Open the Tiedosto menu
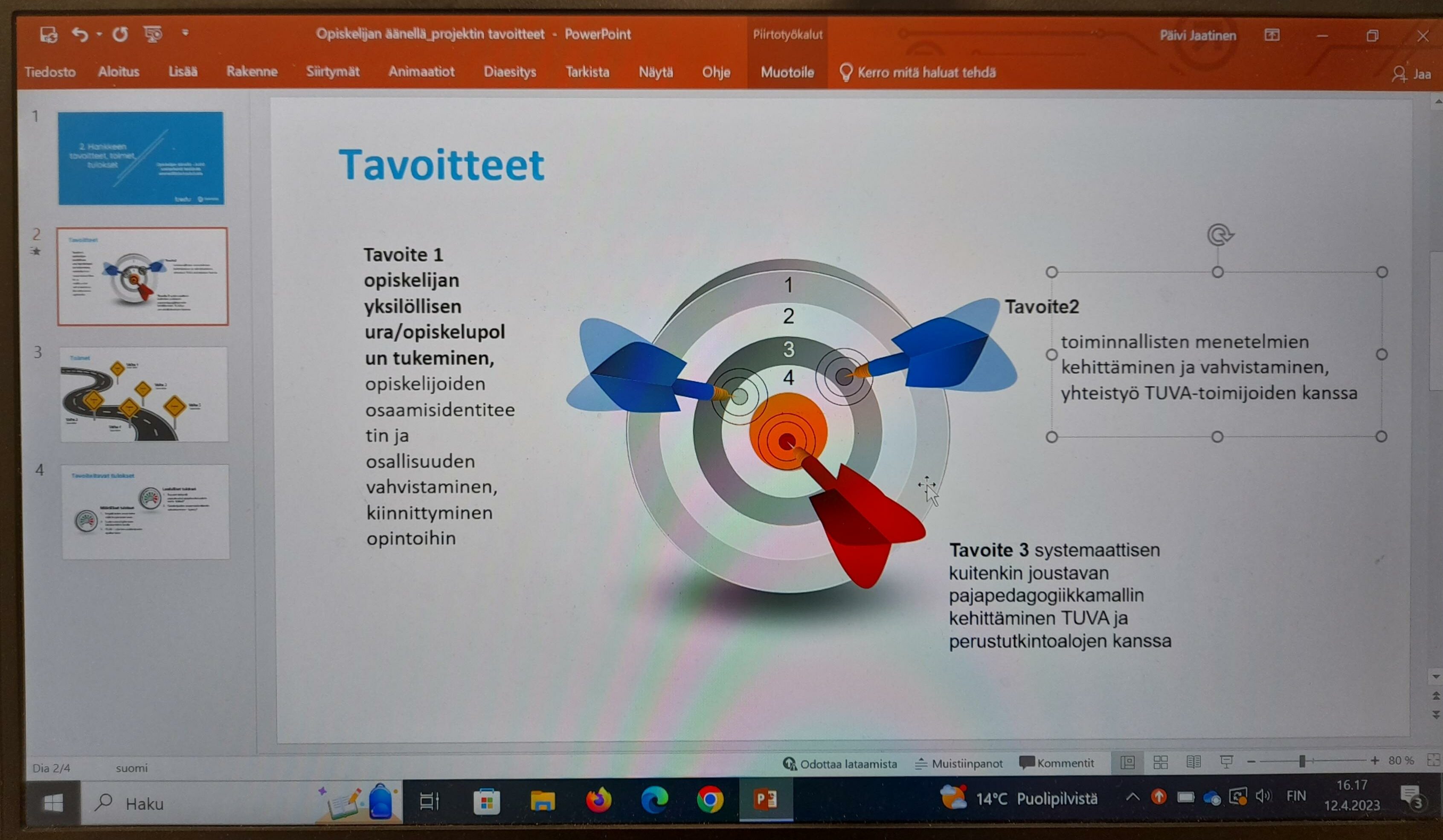 click(50, 72)
